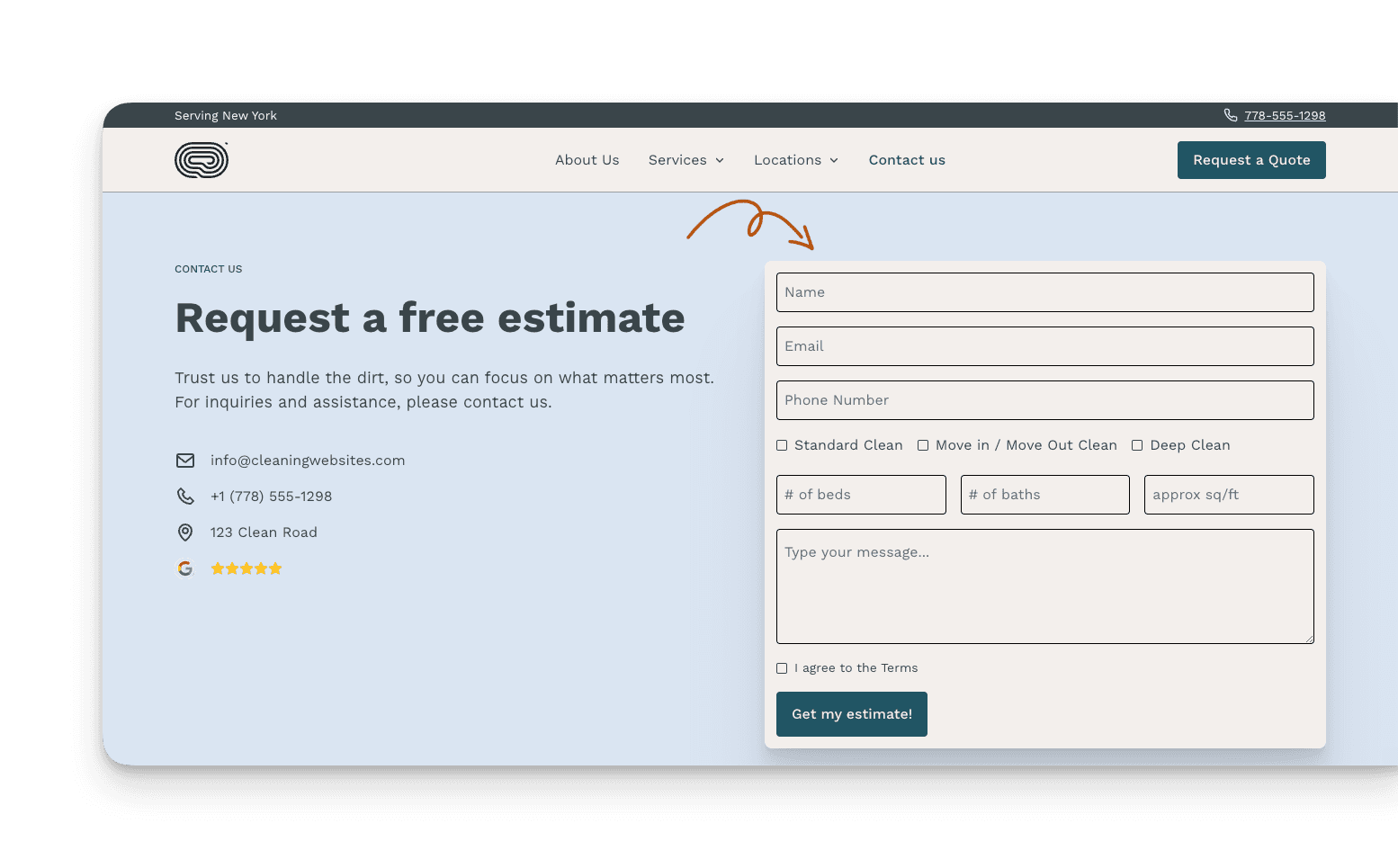Click the message textarea resize handle
This screenshot has width=1398, height=868.
point(1309,639)
